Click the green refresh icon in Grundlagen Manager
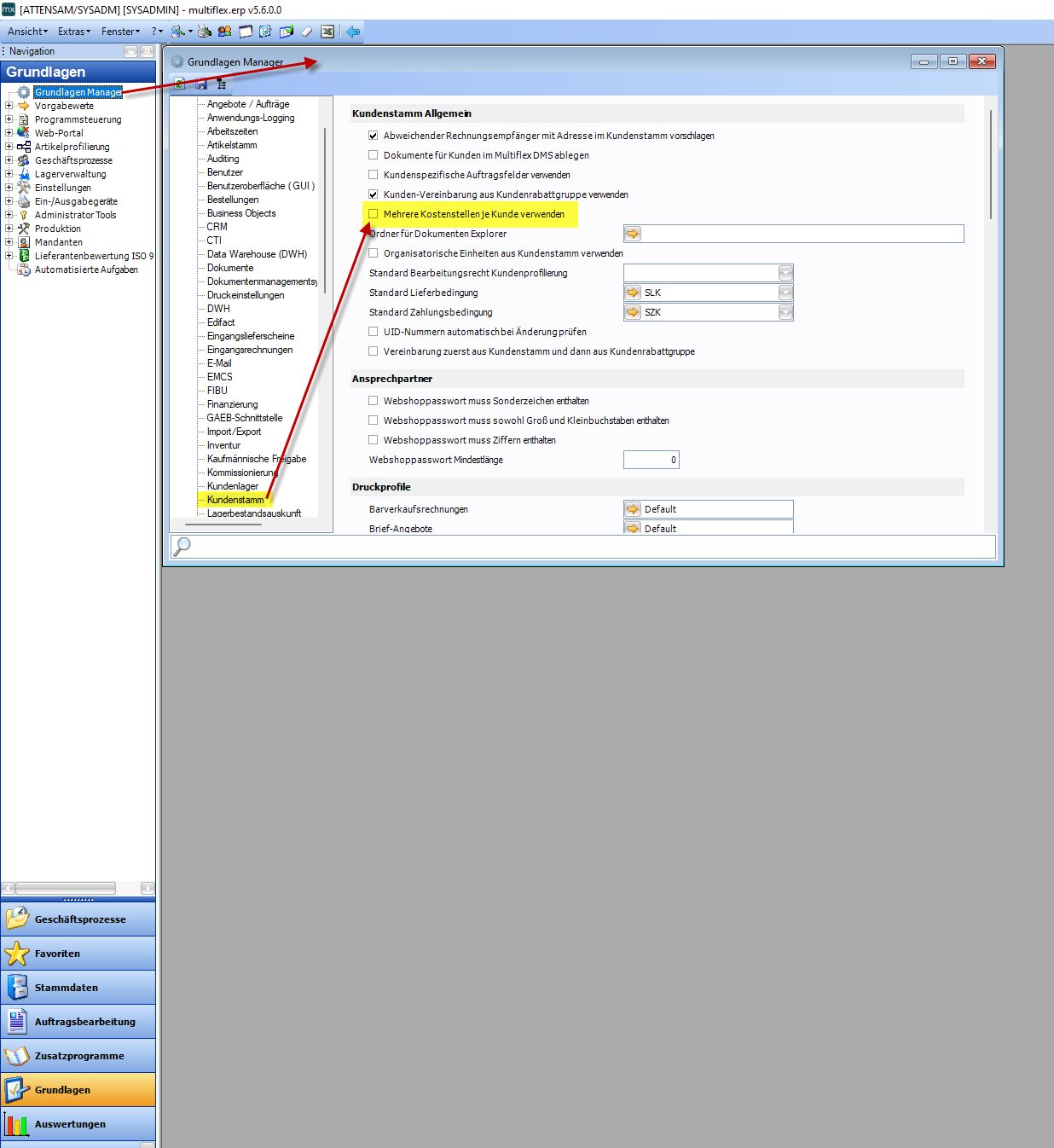Image resolution: width=1054 pixels, height=1148 pixels. coord(180,84)
